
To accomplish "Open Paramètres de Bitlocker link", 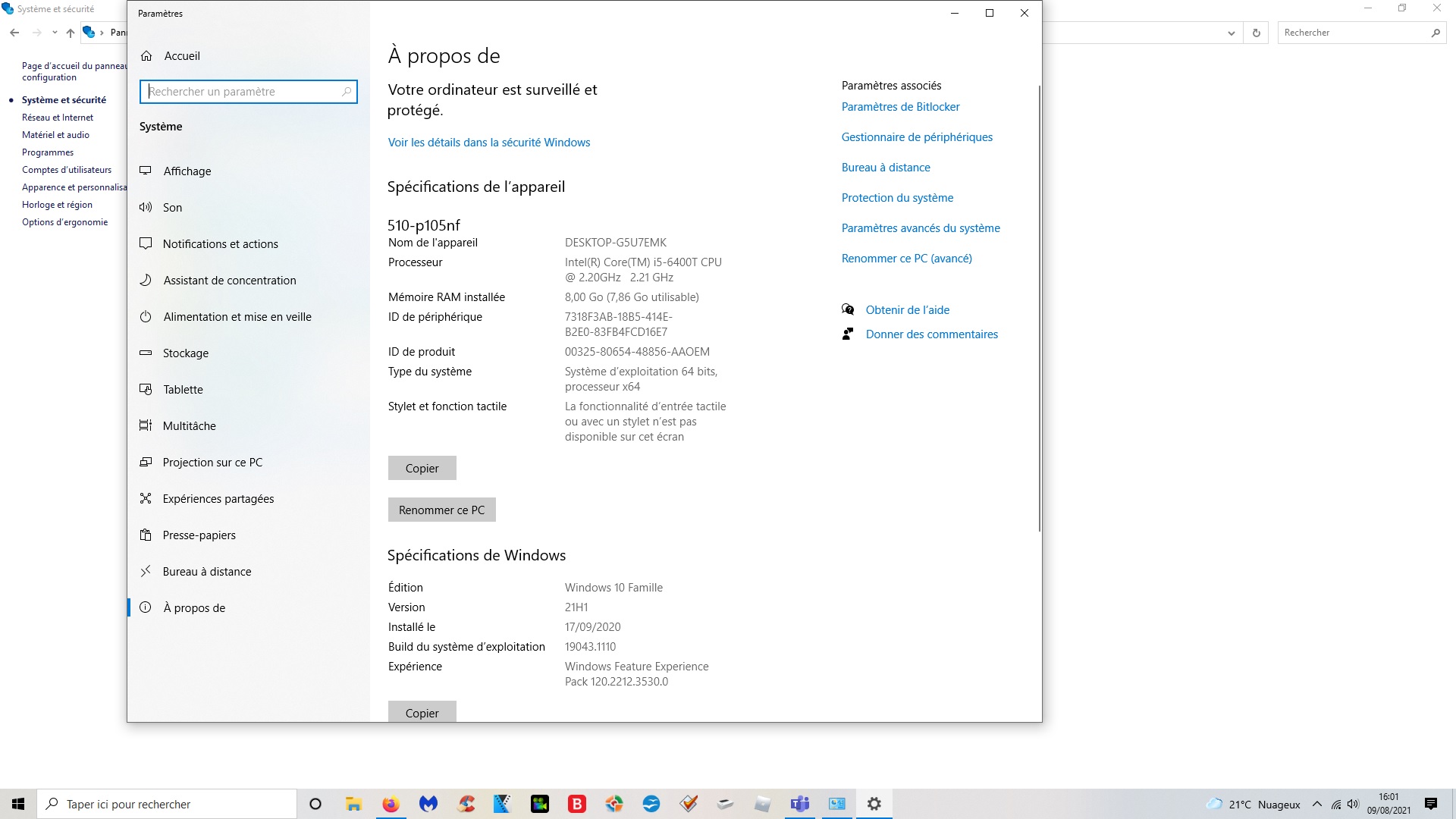I will pos(900,107).
